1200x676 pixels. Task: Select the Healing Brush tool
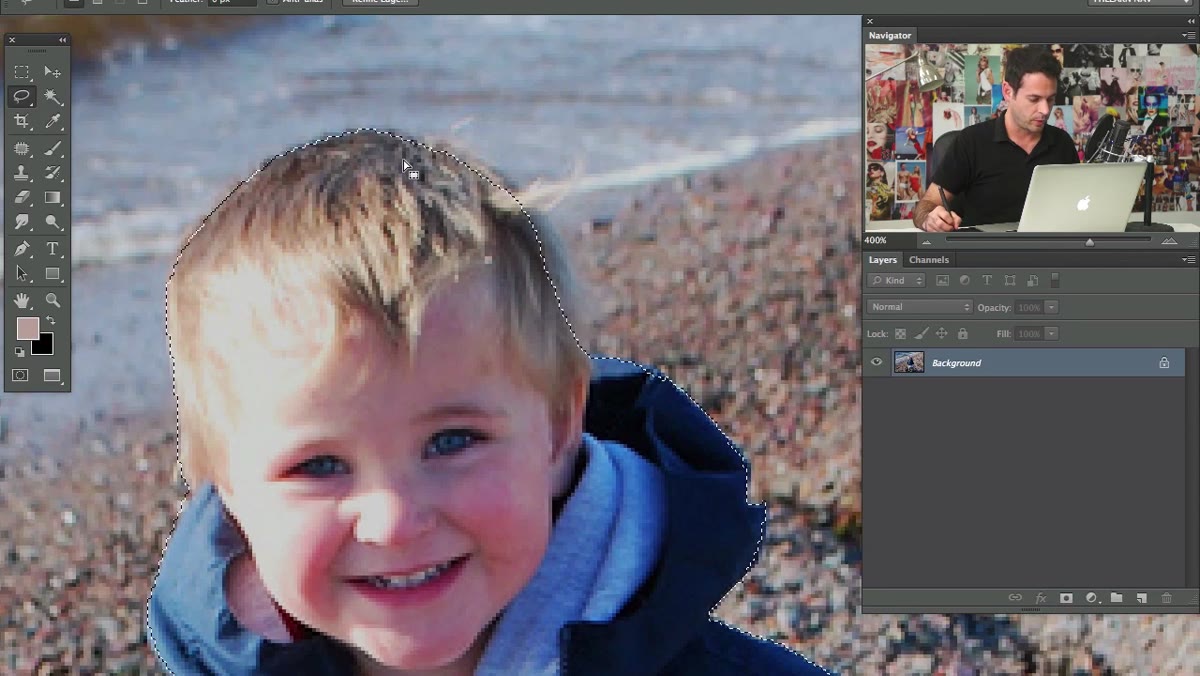click(21, 149)
